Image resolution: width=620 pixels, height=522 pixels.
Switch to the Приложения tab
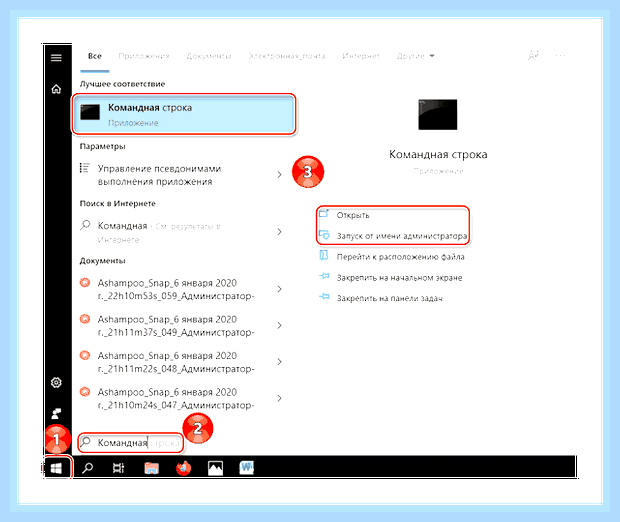(x=144, y=56)
